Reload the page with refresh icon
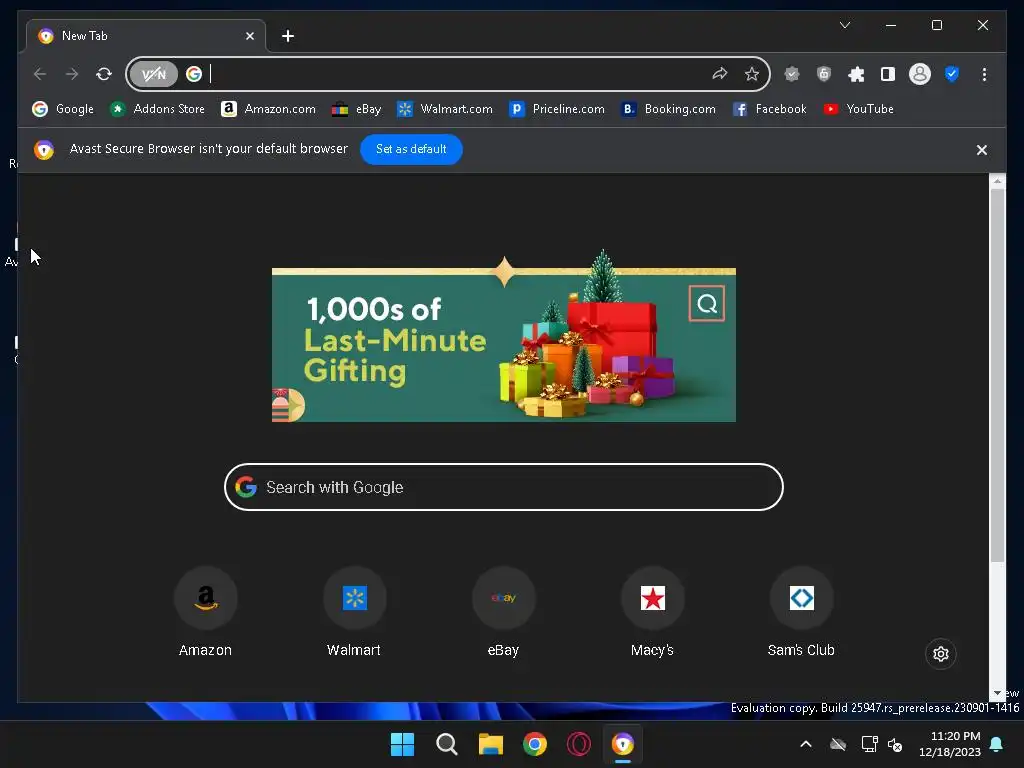 pos(104,74)
